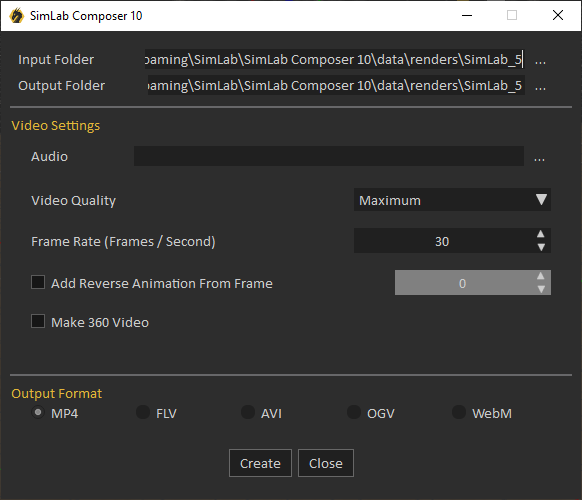Increase Frame Rate with up arrow
582x500 pixels.
pos(541,234)
